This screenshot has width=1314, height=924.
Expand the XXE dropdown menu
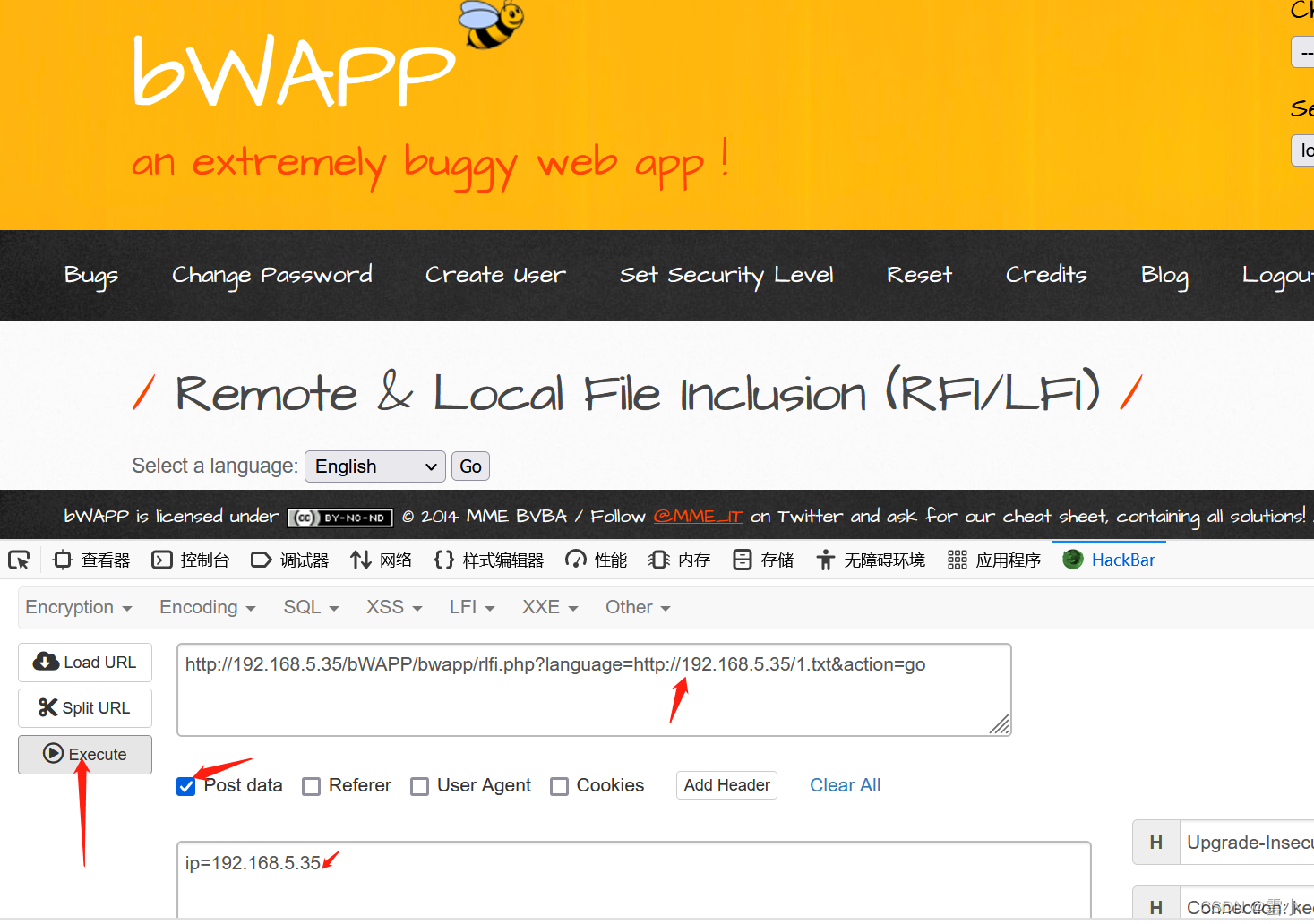coord(550,607)
